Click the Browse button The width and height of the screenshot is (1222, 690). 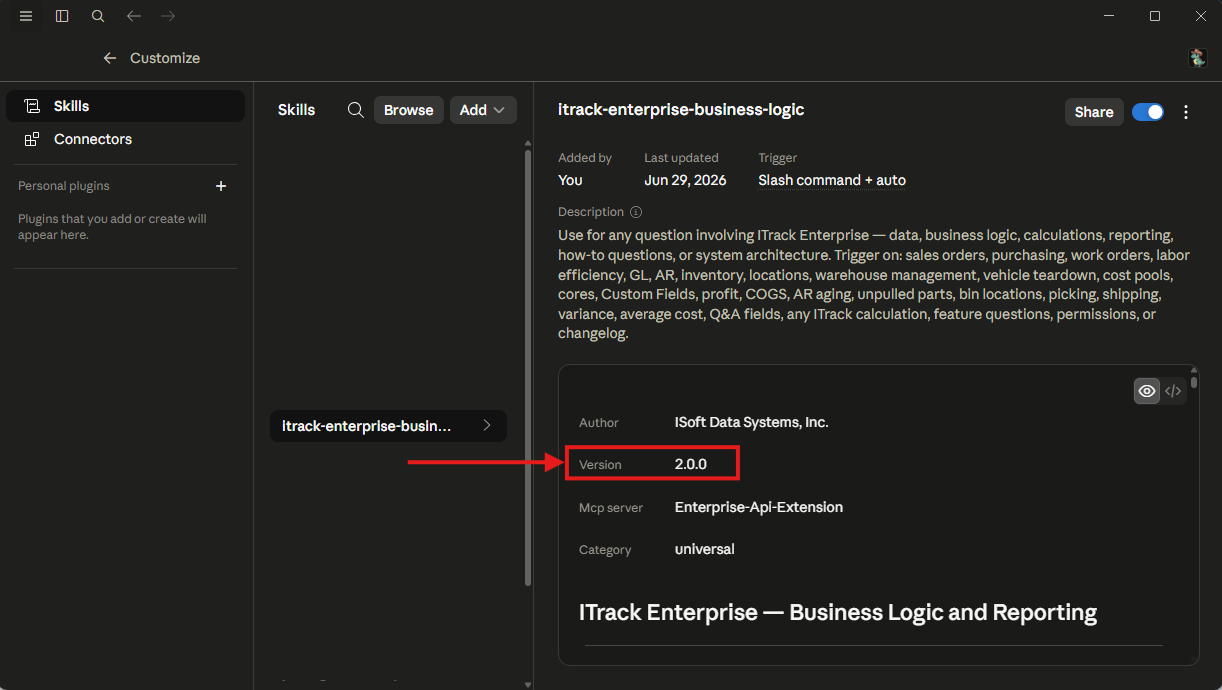[409, 110]
